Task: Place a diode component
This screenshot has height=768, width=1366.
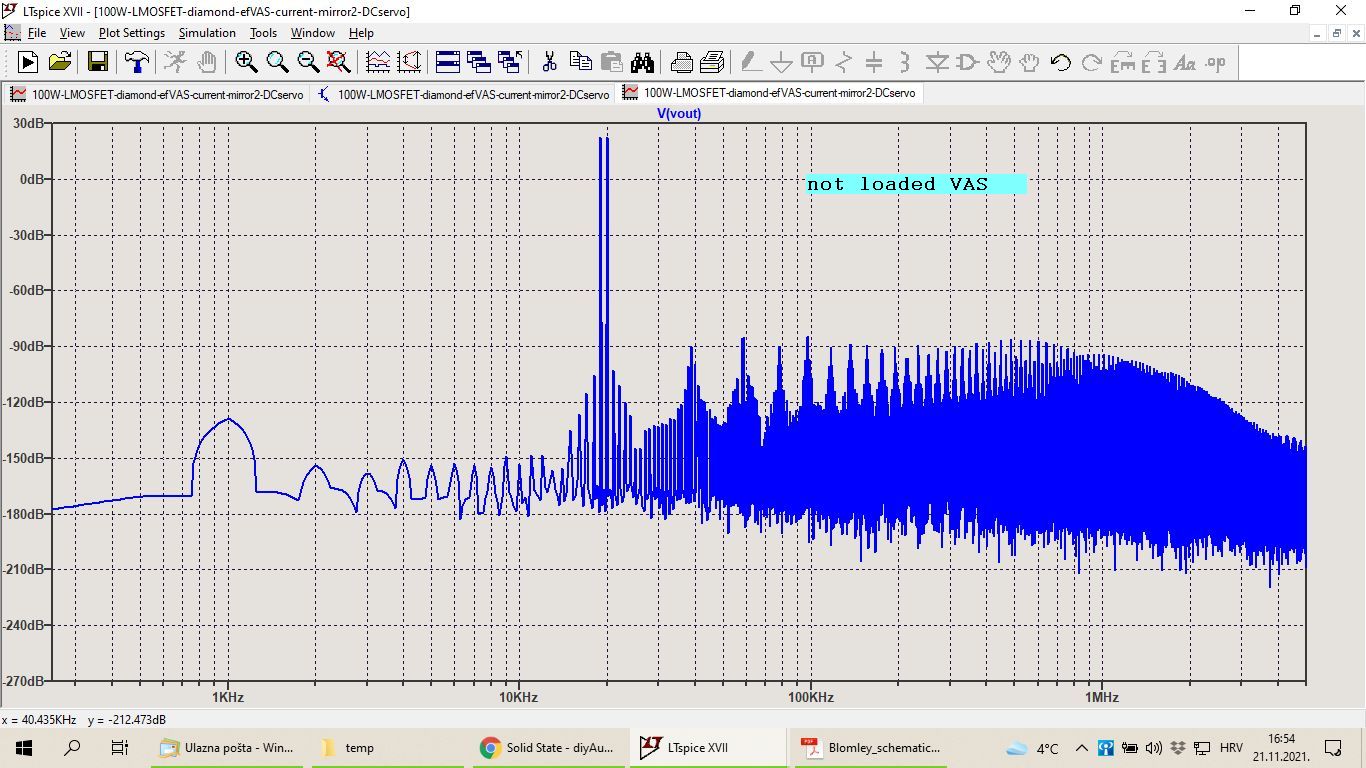Action: point(937,62)
